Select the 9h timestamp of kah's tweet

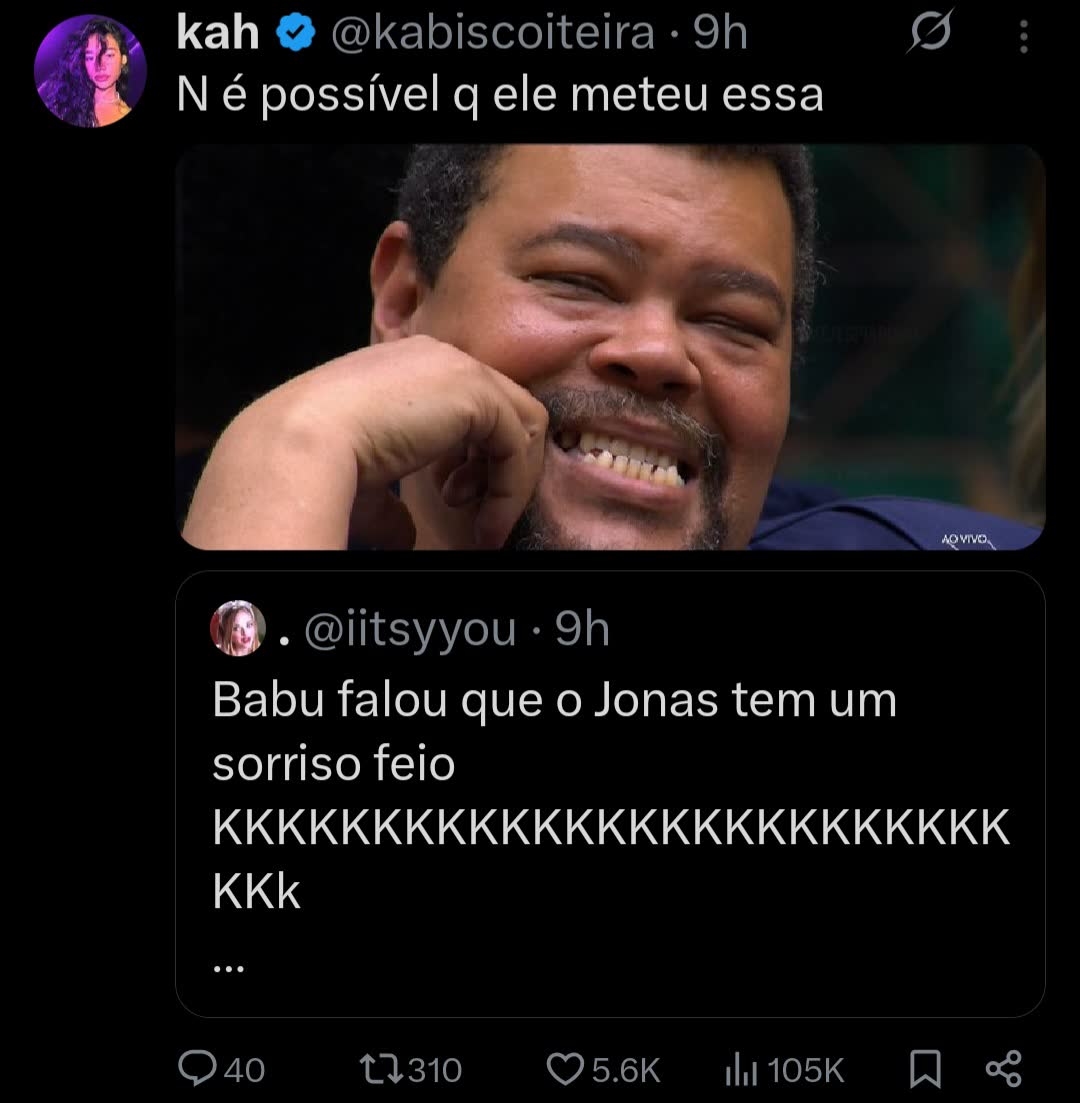point(720,33)
